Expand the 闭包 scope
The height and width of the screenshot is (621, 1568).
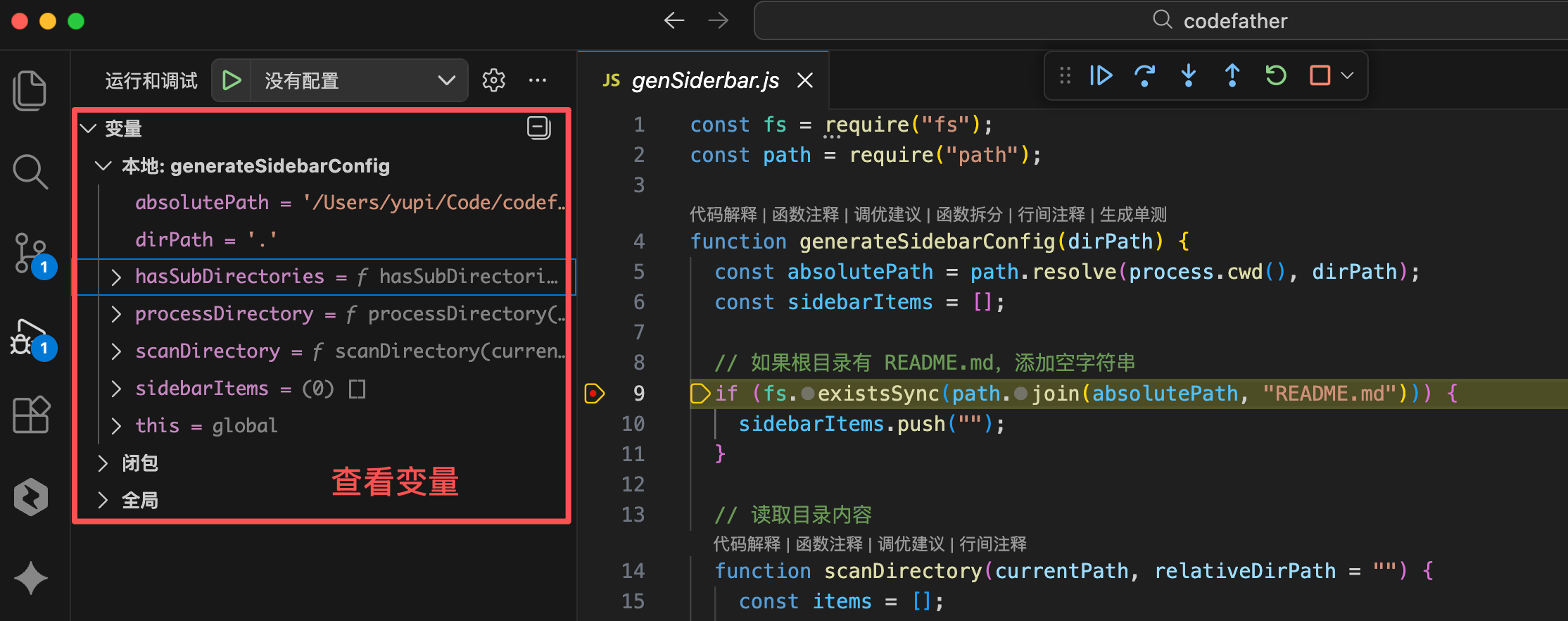pos(103,463)
